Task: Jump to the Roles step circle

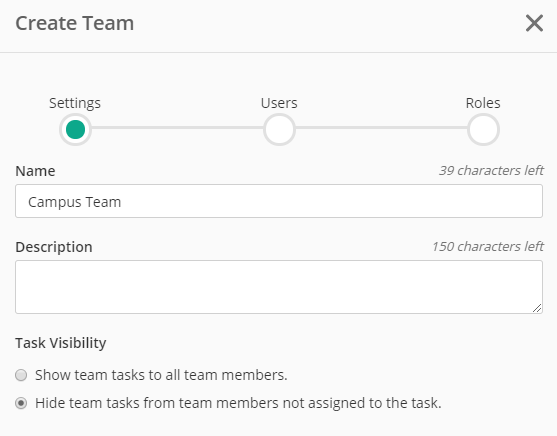Action: coord(483,129)
